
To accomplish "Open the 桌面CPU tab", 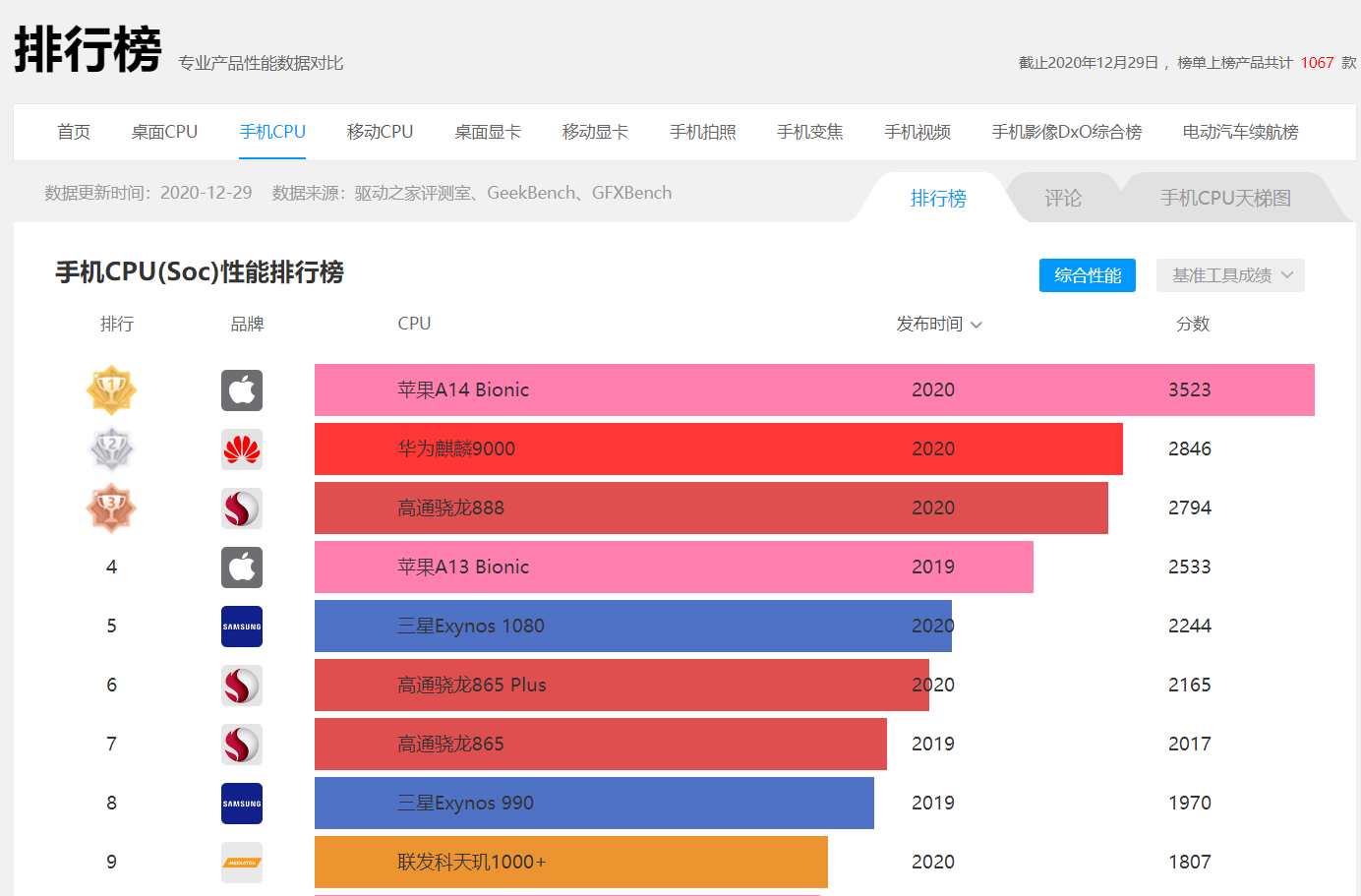I will [164, 132].
